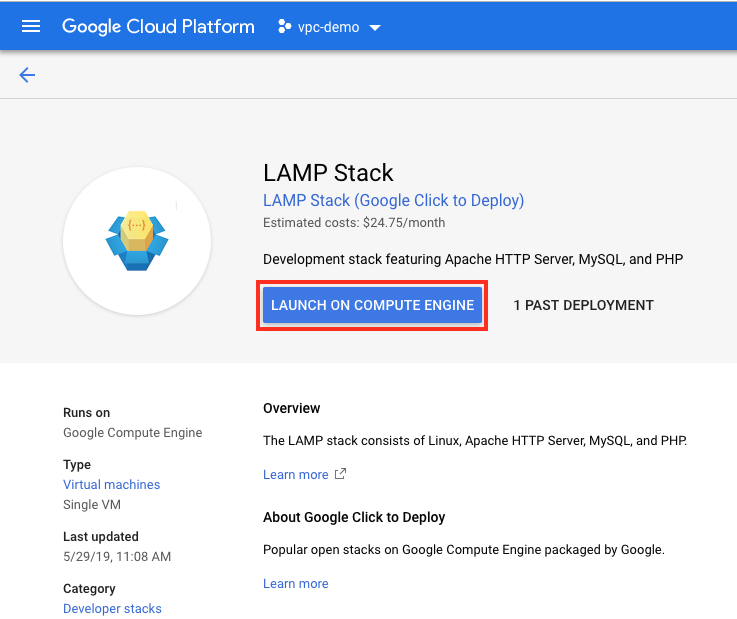Click Learn more under About Google Click to Deploy
This screenshot has height=619, width=737.
coord(295,583)
